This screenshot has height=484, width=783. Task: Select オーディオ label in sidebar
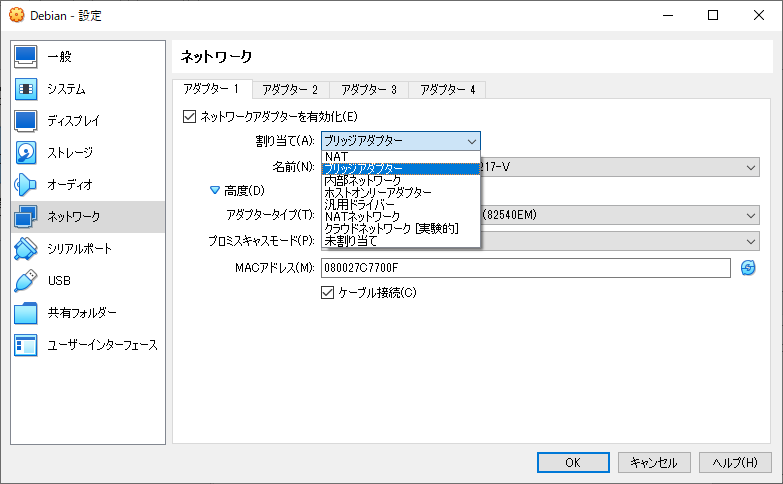(70, 185)
